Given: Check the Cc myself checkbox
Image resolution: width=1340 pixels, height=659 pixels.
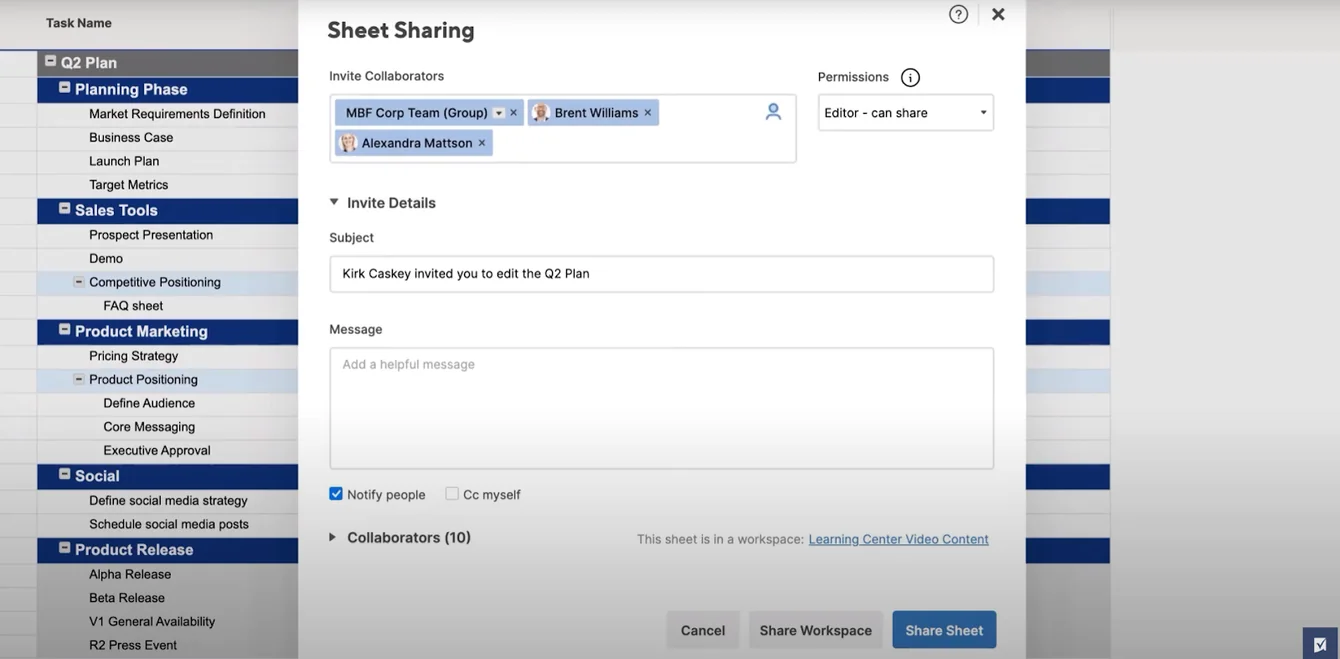Looking at the screenshot, I should click(x=452, y=494).
